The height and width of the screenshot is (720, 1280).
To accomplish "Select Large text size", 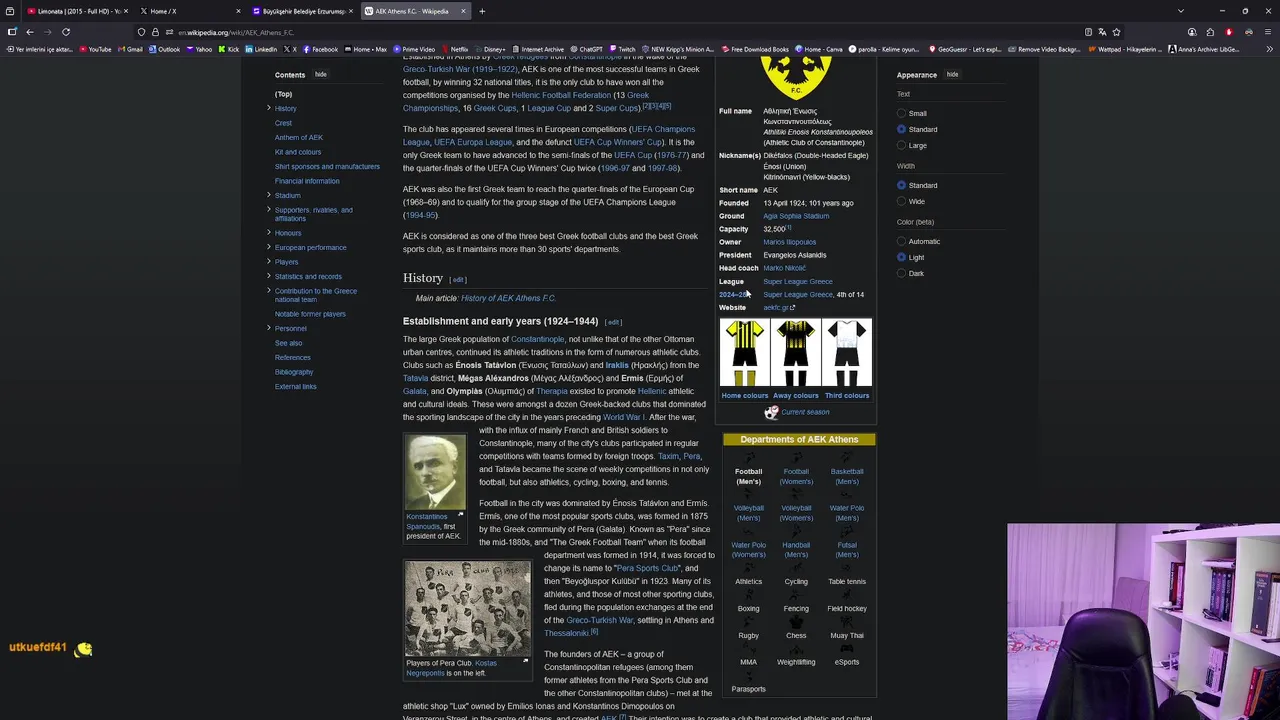I will click(x=901, y=145).
